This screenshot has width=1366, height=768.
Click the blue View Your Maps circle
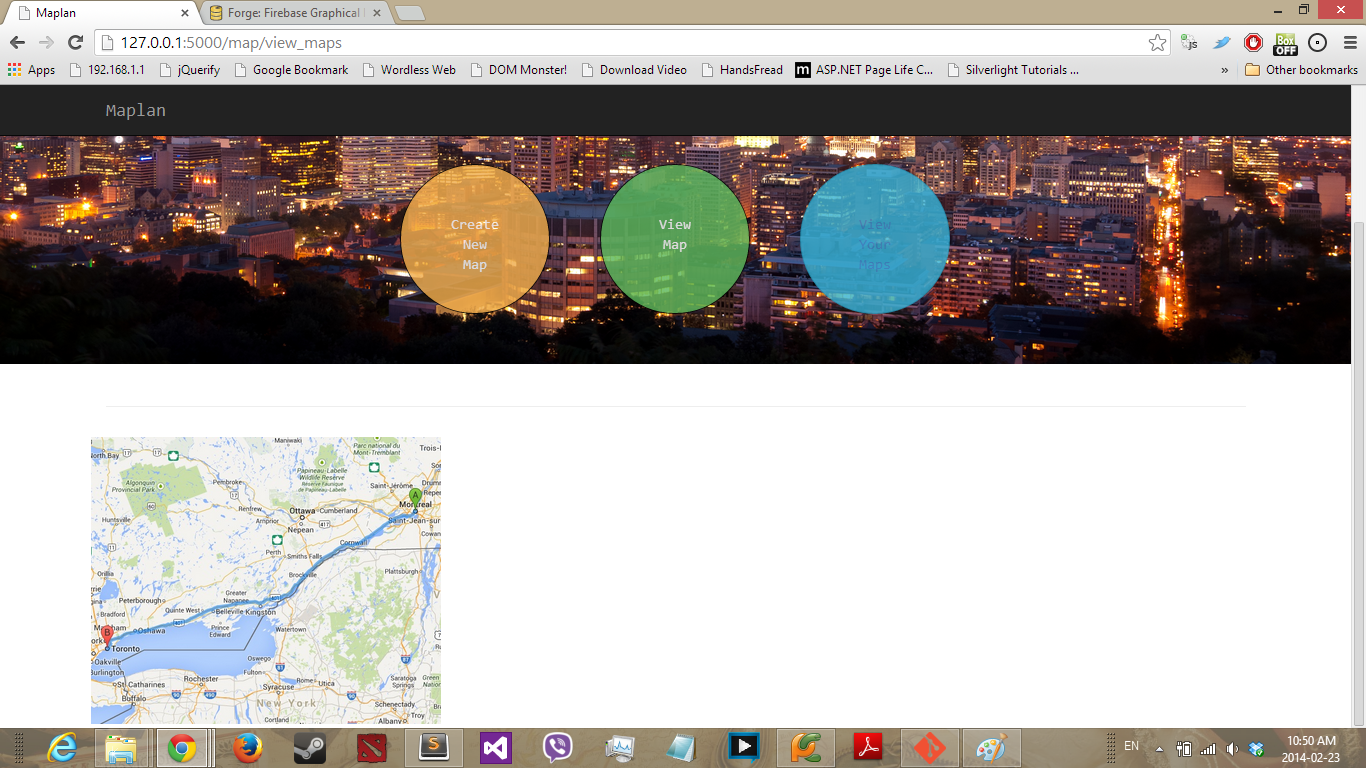(875, 239)
